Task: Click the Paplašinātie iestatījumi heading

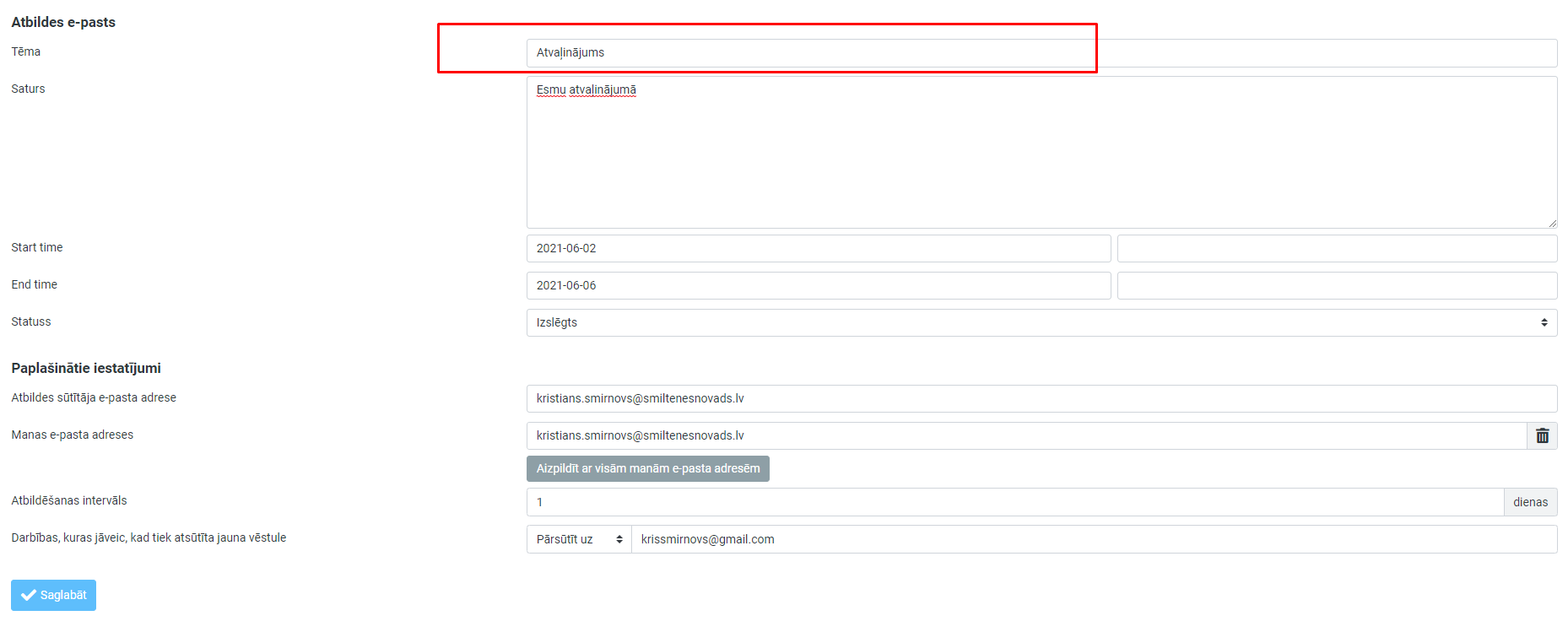Action: pos(86,368)
